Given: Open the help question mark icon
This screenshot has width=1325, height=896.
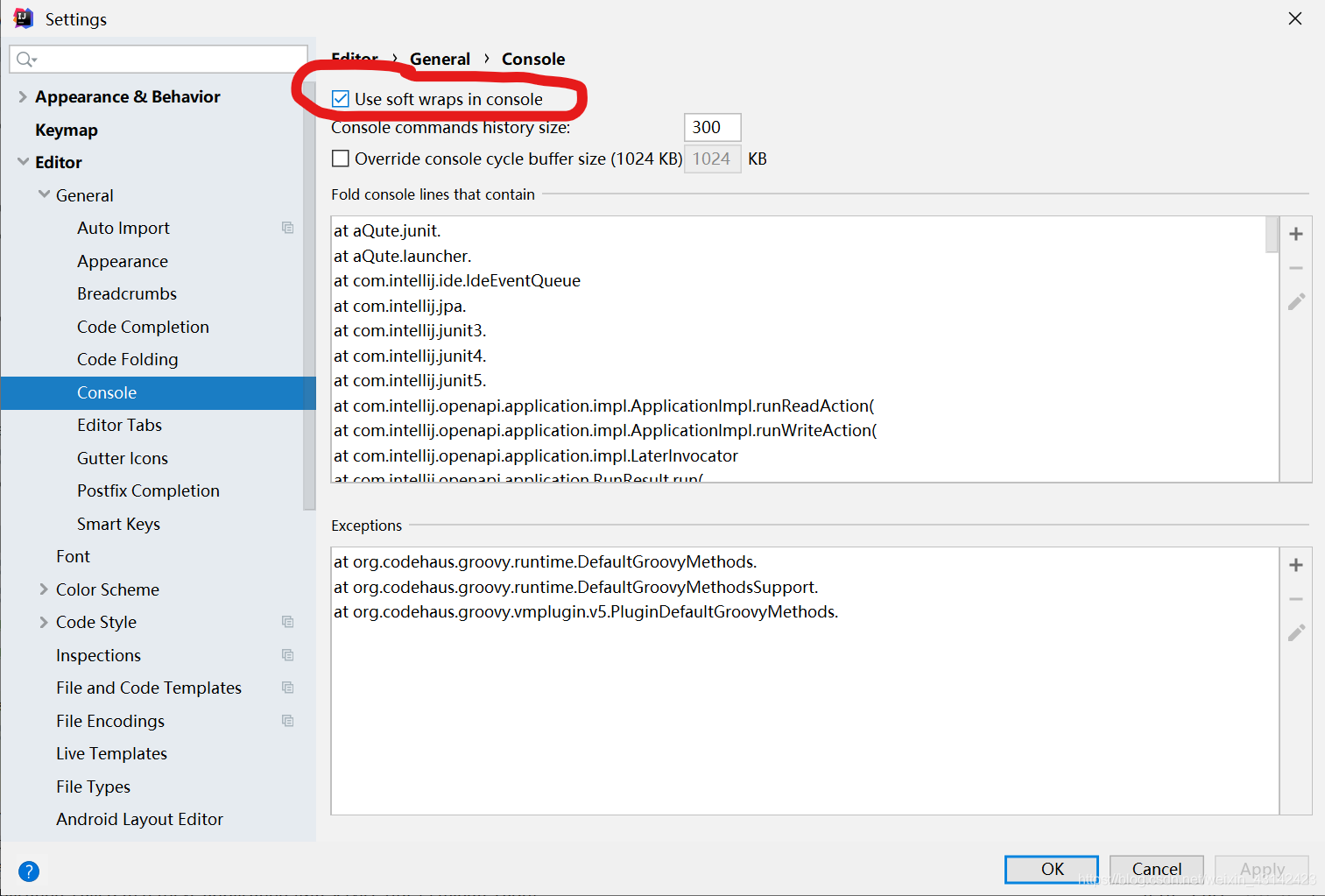Looking at the screenshot, I should (x=29, y=871).
